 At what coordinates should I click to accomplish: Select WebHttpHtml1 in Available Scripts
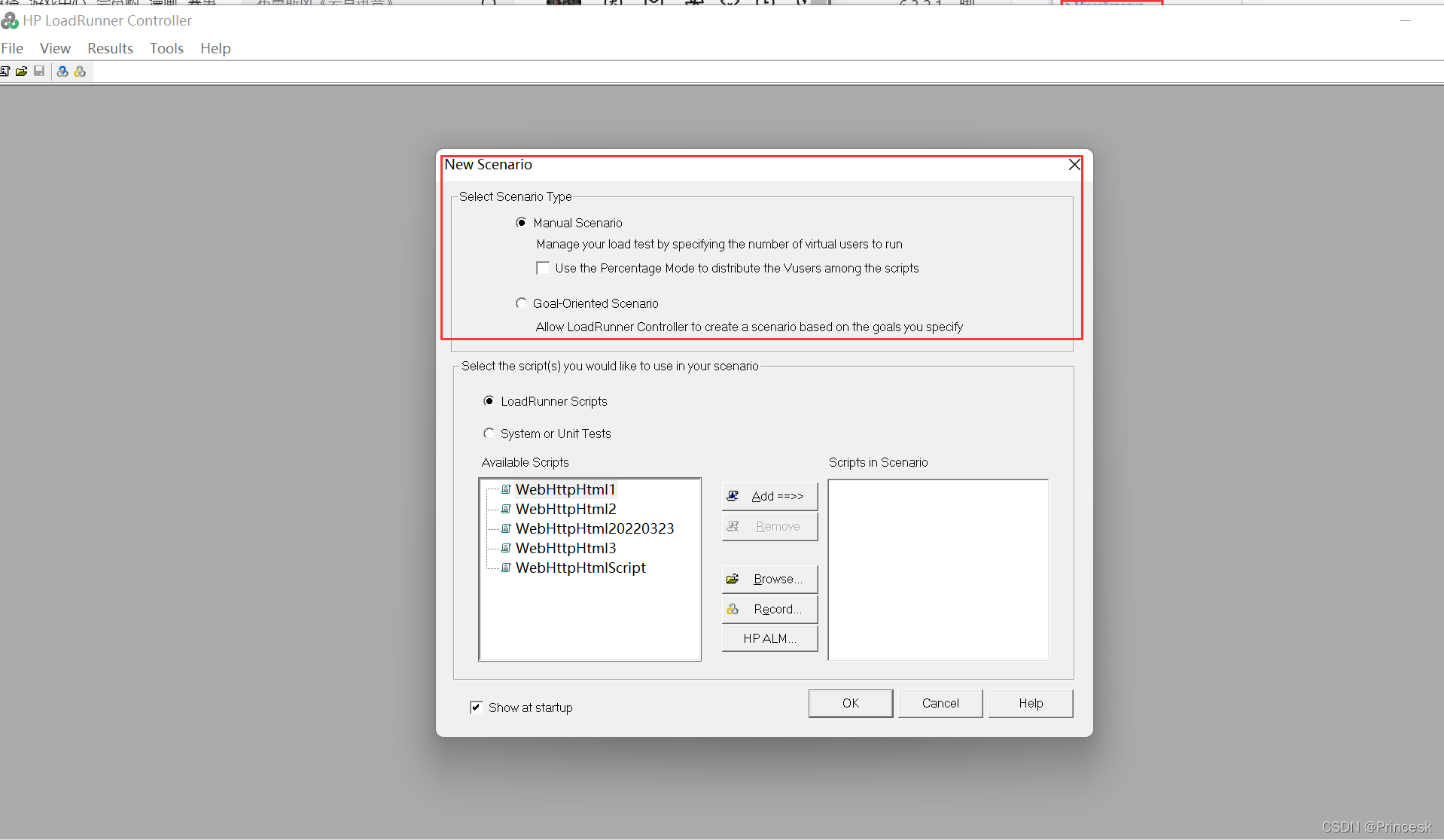pyautogui.click(x=565, y=489)
